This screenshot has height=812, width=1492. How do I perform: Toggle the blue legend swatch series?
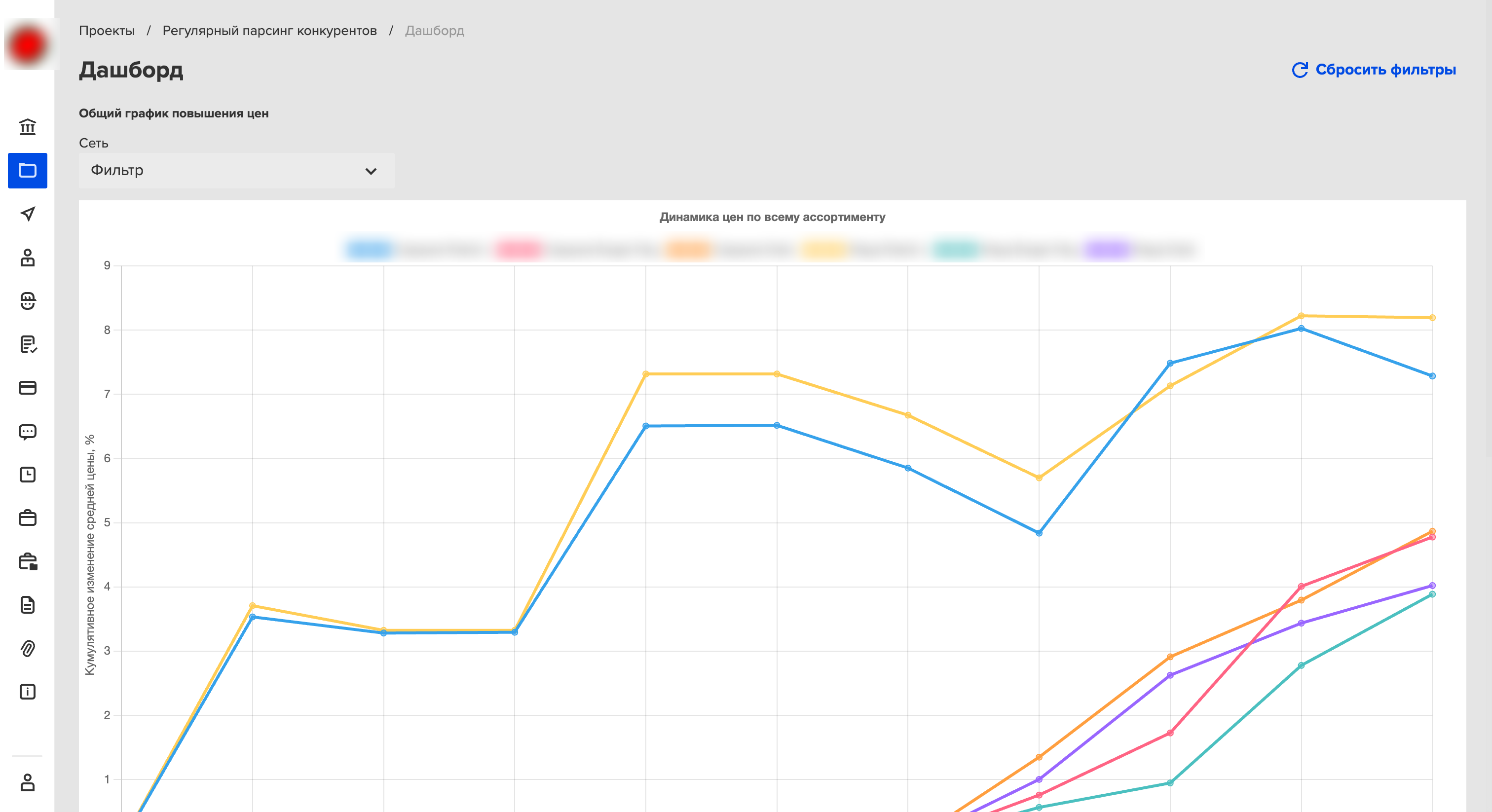tap(369, 250)
